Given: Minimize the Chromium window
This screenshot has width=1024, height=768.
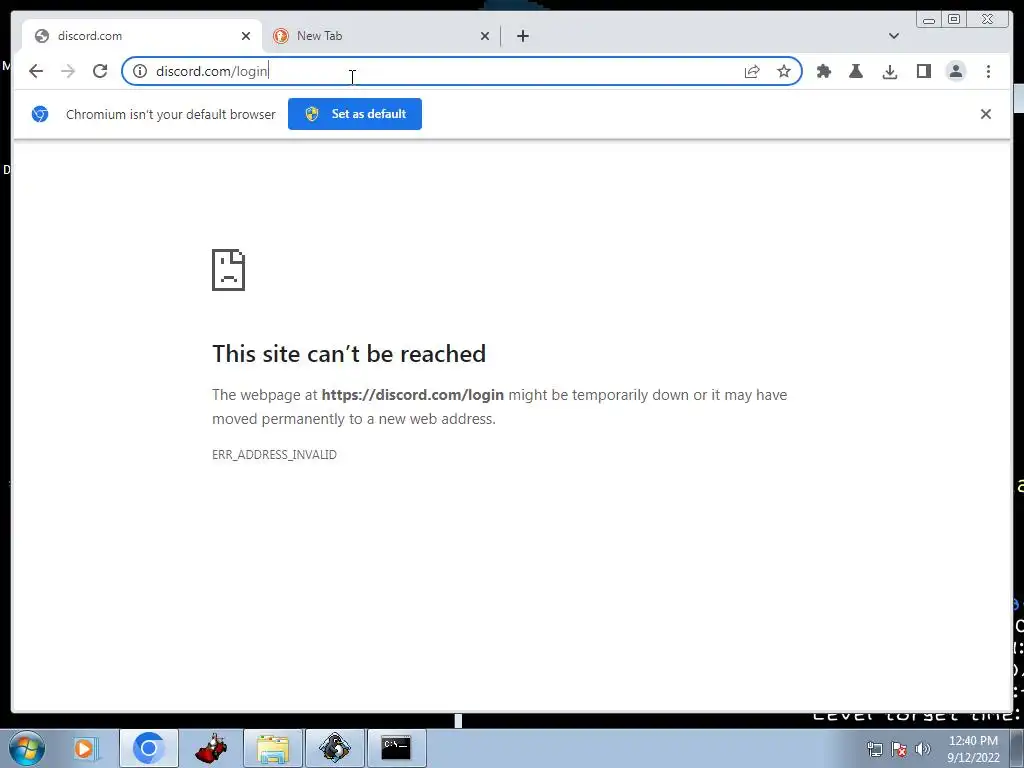Looking at the screenshot, I should [929, 20].
